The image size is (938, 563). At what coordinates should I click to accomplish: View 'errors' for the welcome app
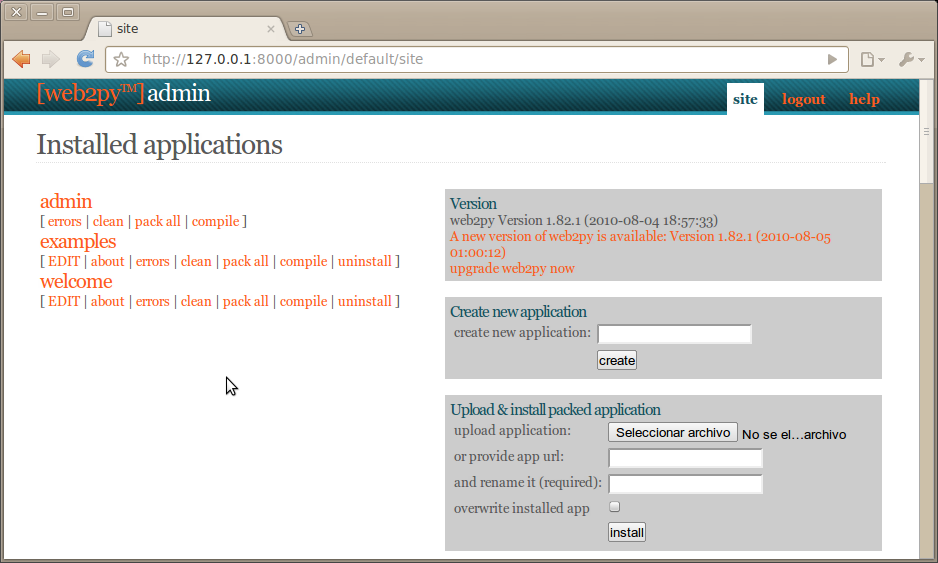point(153,302)
